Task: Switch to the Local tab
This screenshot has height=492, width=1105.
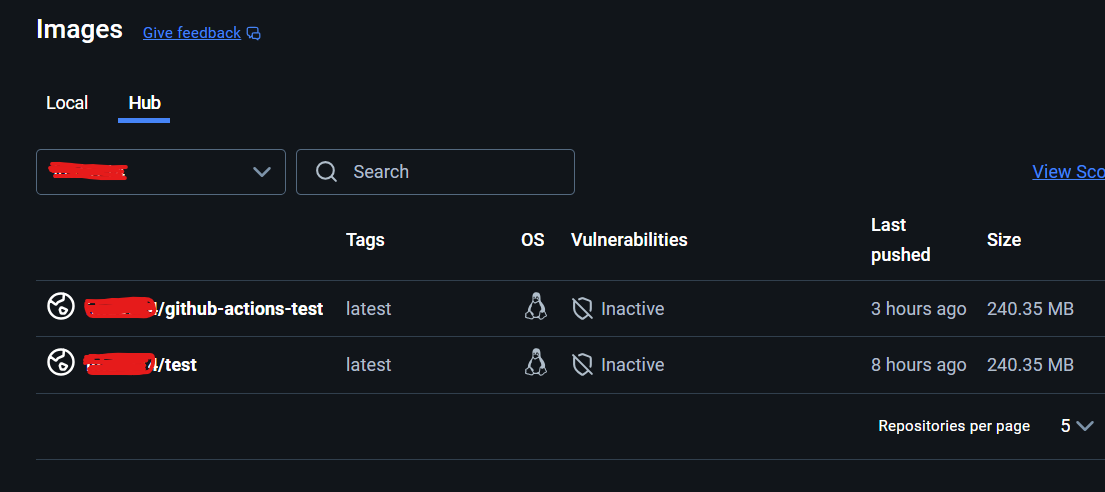Action: click(67, 103)
